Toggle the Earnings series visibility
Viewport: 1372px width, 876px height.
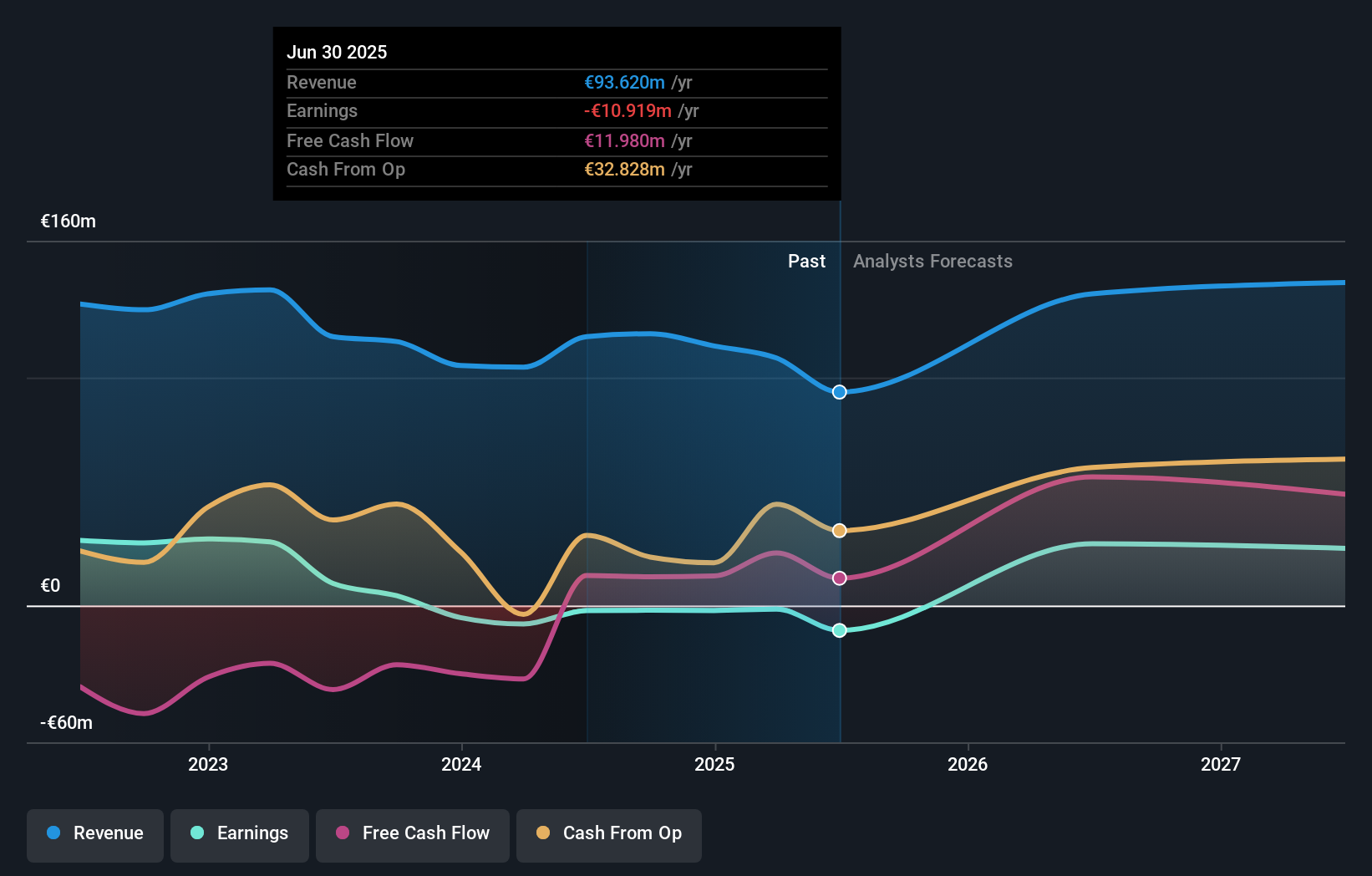pyautogui.click(x=239, y=834)
